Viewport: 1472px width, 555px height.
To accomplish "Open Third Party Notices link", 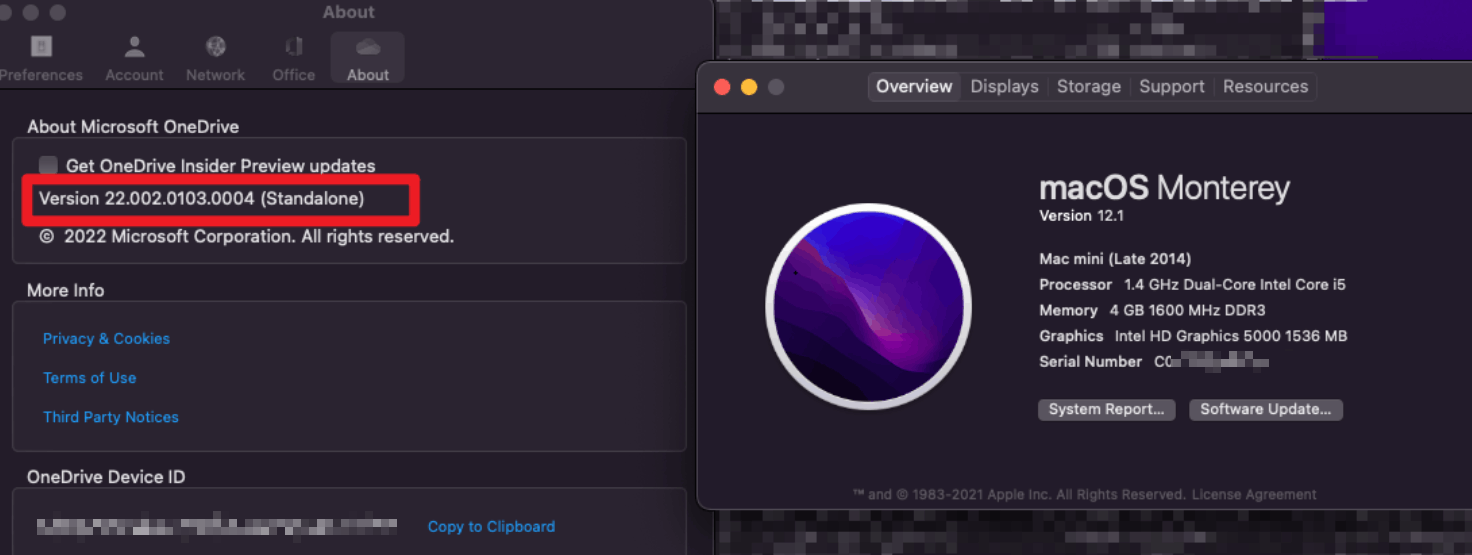I will click(111, 417).
